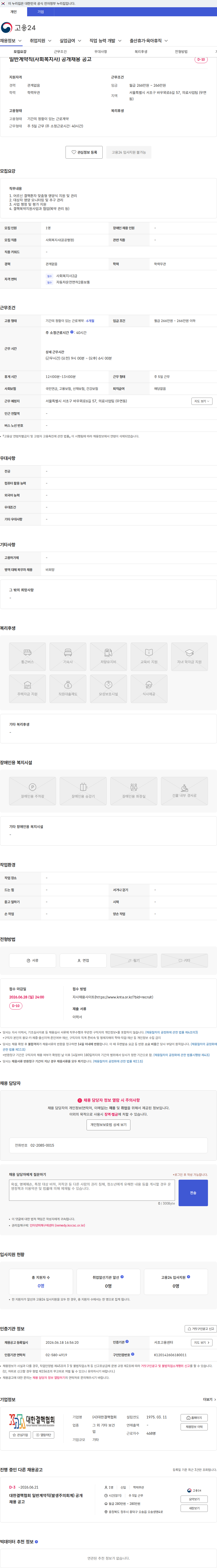Click the 고용24 입사지원 불가능 button
The image size is (217, 1568).
tap(129, 152)
